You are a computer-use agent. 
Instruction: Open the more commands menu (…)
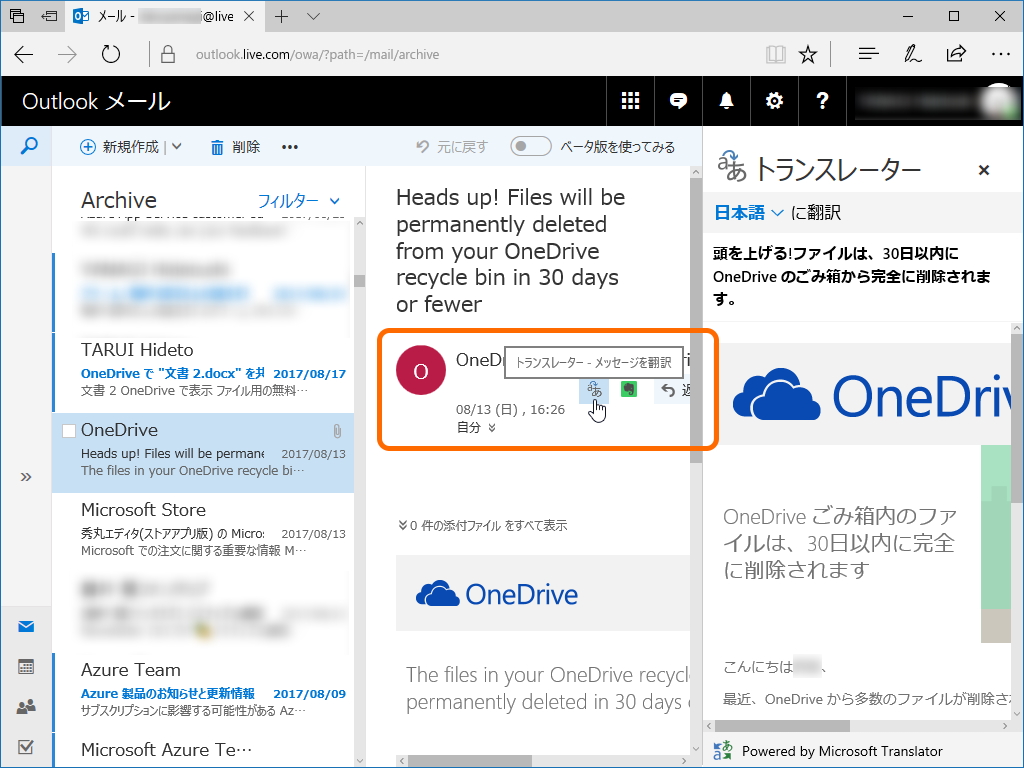[x=290, y=146]
